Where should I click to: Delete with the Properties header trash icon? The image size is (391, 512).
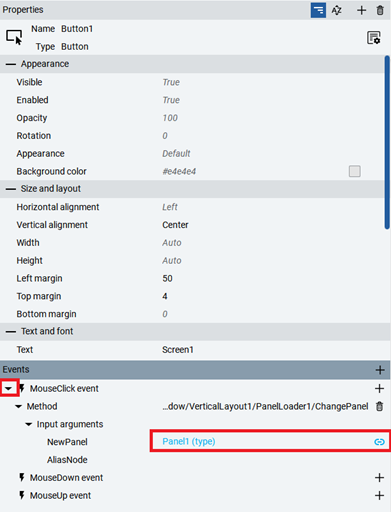coord(380,10)
